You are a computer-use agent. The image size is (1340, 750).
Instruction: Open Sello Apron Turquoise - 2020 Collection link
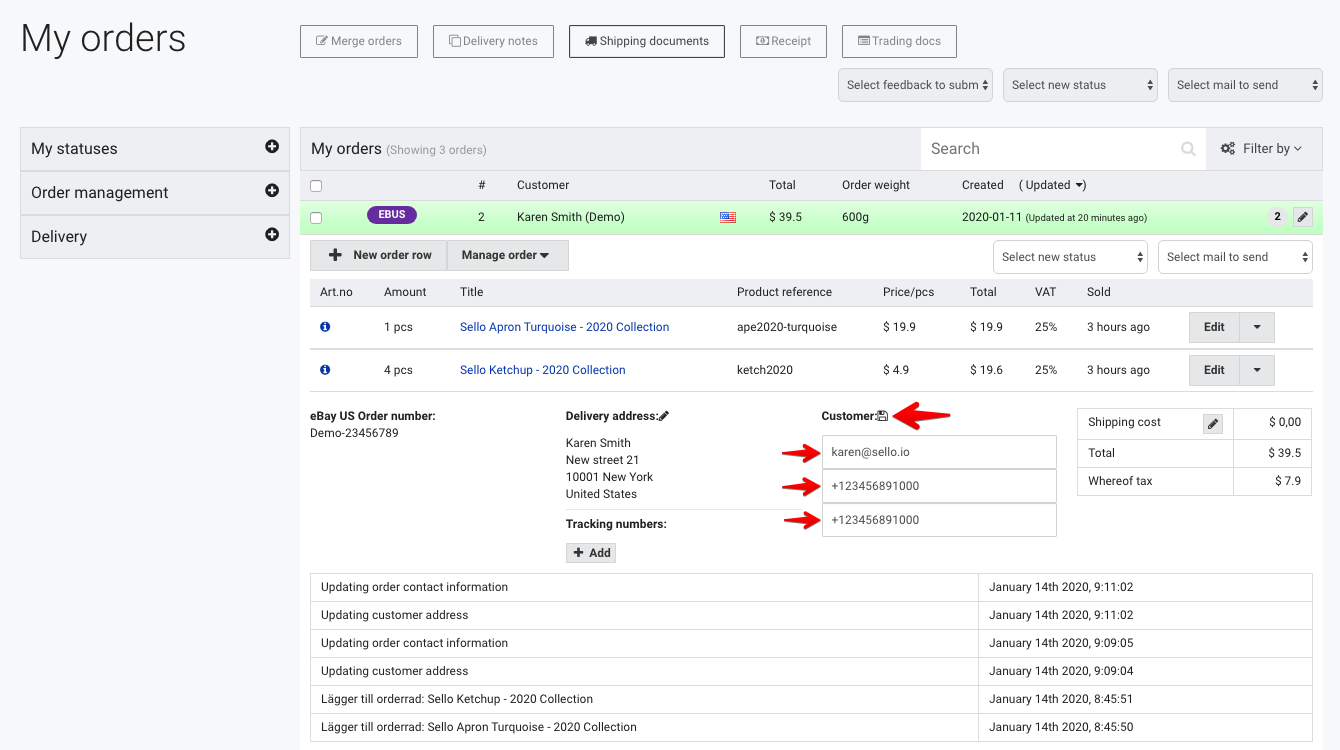564,327
